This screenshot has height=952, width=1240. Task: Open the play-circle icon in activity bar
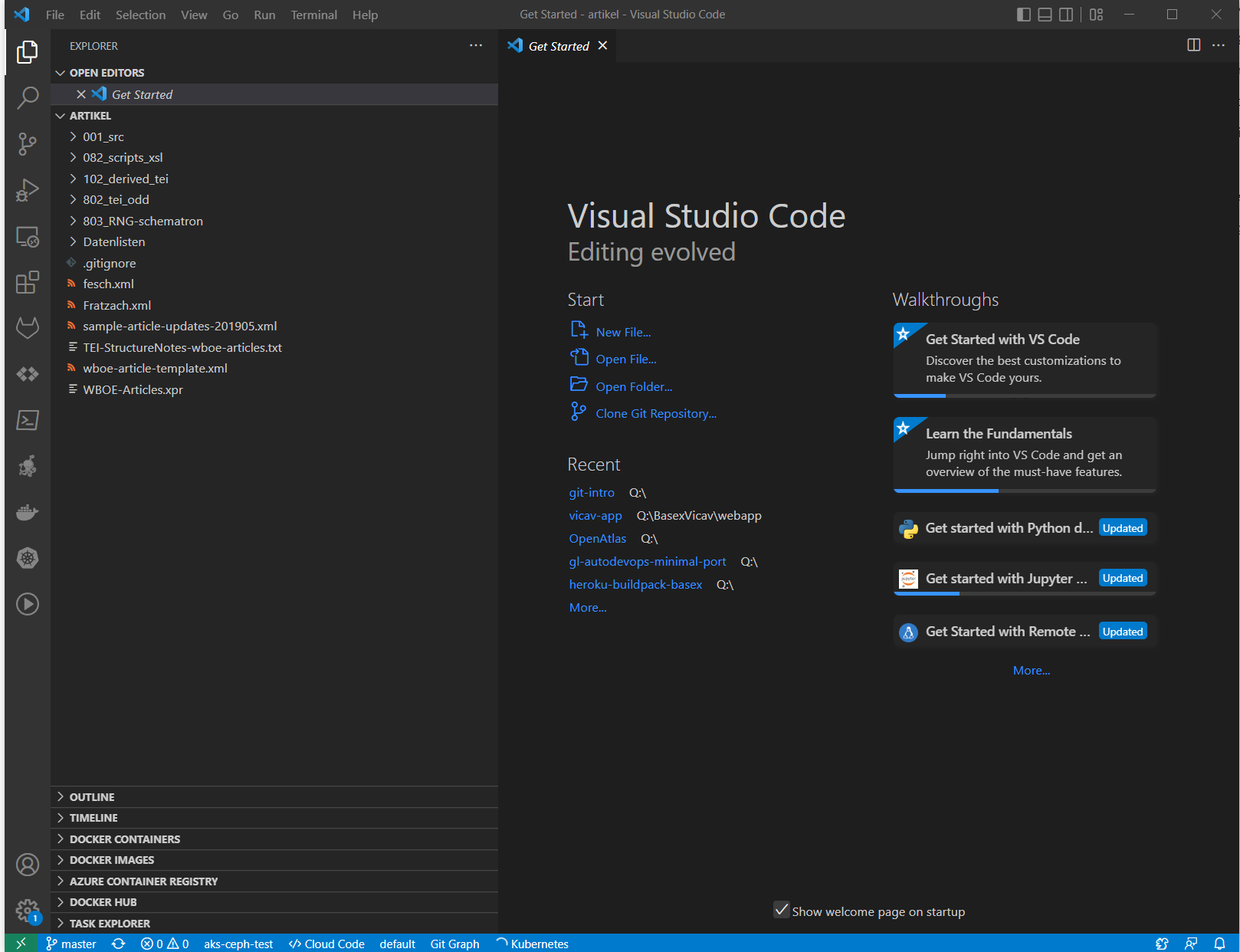(28, 604)
